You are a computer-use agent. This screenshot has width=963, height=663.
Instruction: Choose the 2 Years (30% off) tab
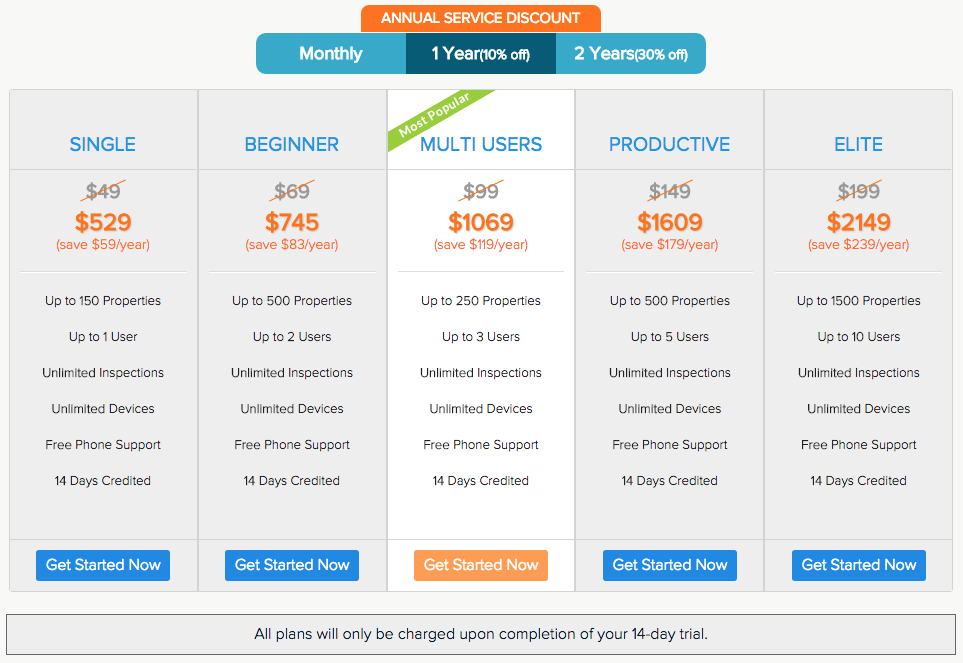pyautogui.click(x=631, y=53)
